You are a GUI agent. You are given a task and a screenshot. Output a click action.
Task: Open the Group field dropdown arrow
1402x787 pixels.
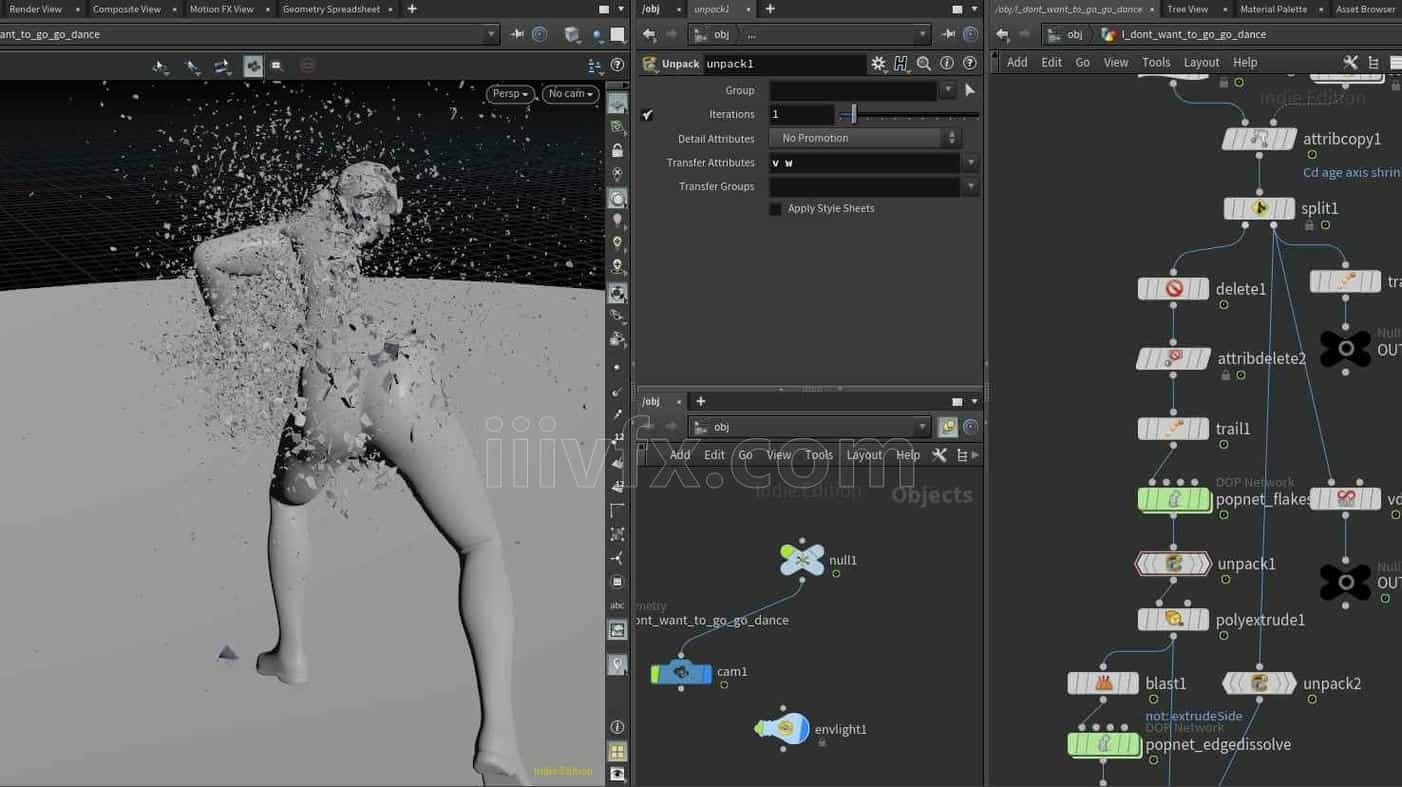point(948,90)
